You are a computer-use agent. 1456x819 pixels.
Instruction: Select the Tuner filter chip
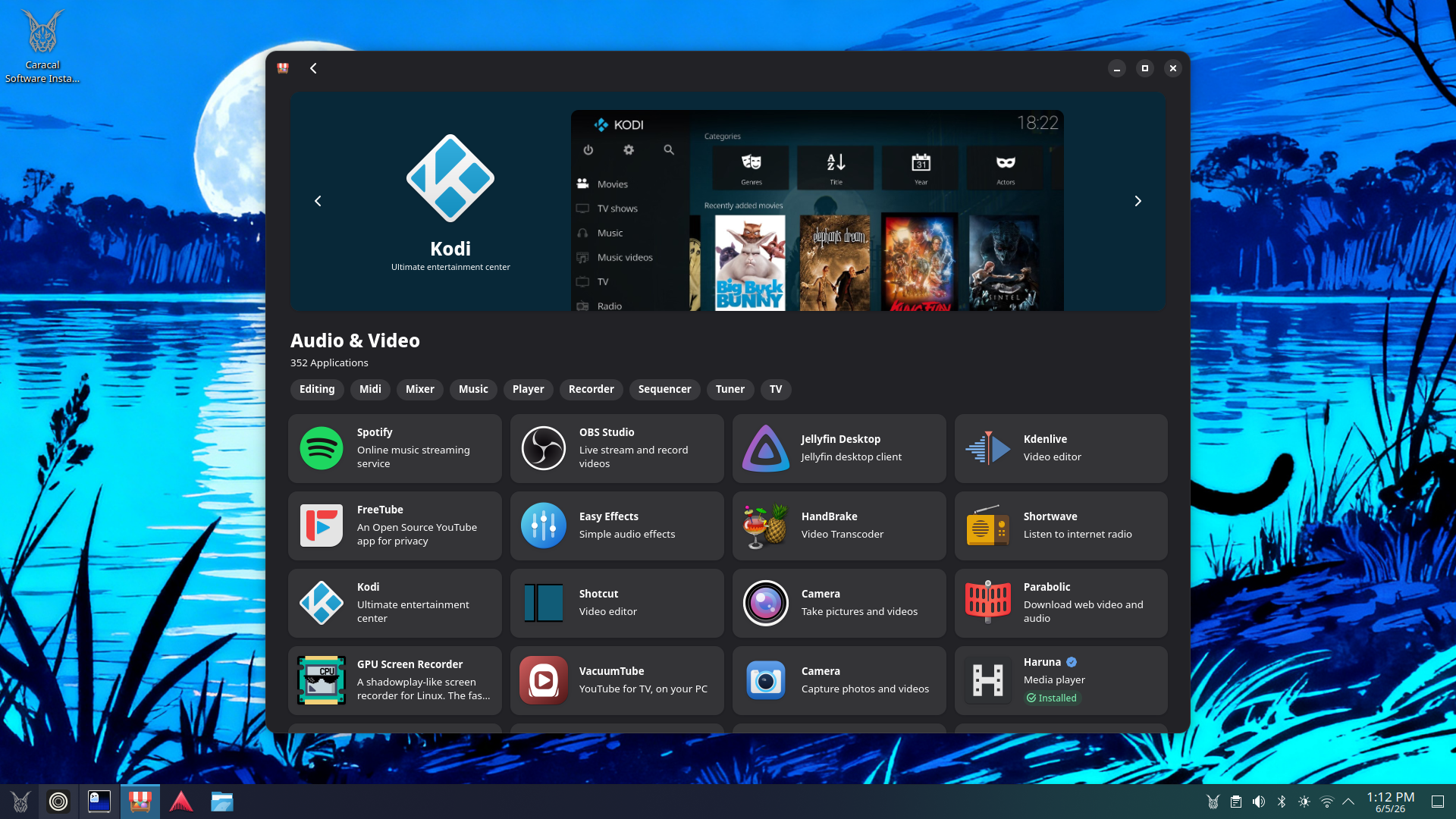click(730, 389)
